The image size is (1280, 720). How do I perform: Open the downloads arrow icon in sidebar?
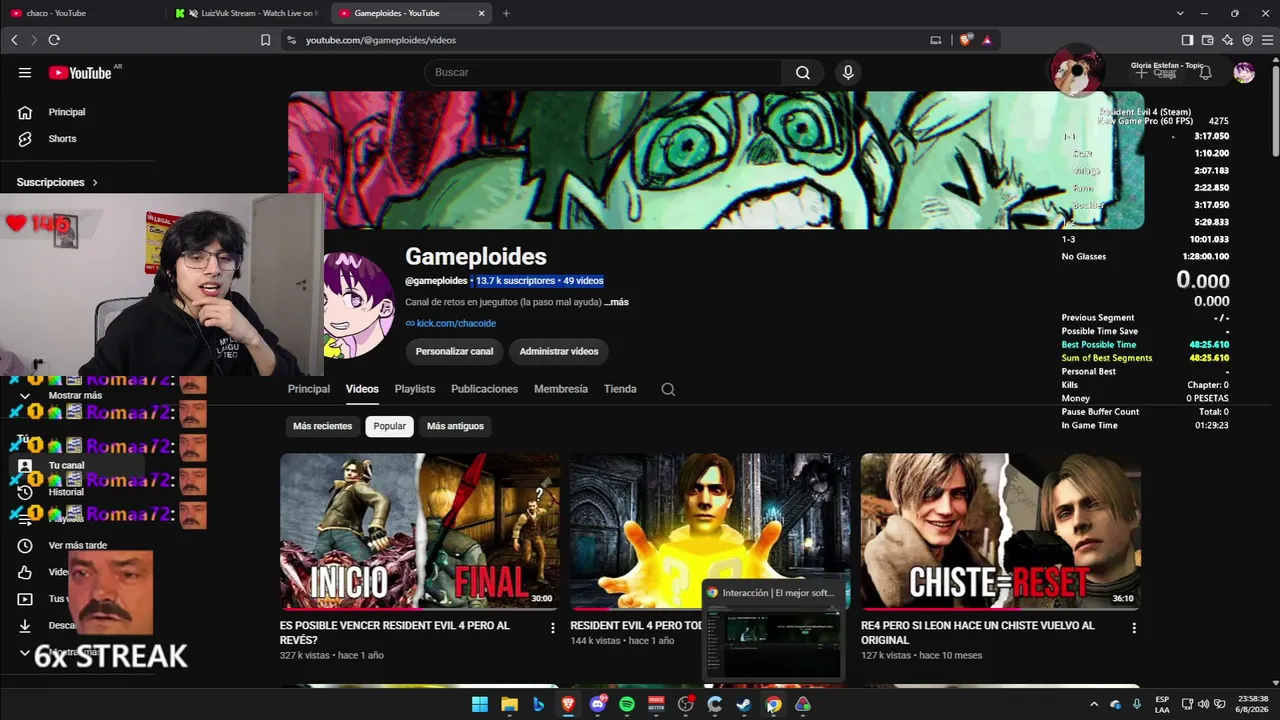pyautogui.click(x=25, y=626)
